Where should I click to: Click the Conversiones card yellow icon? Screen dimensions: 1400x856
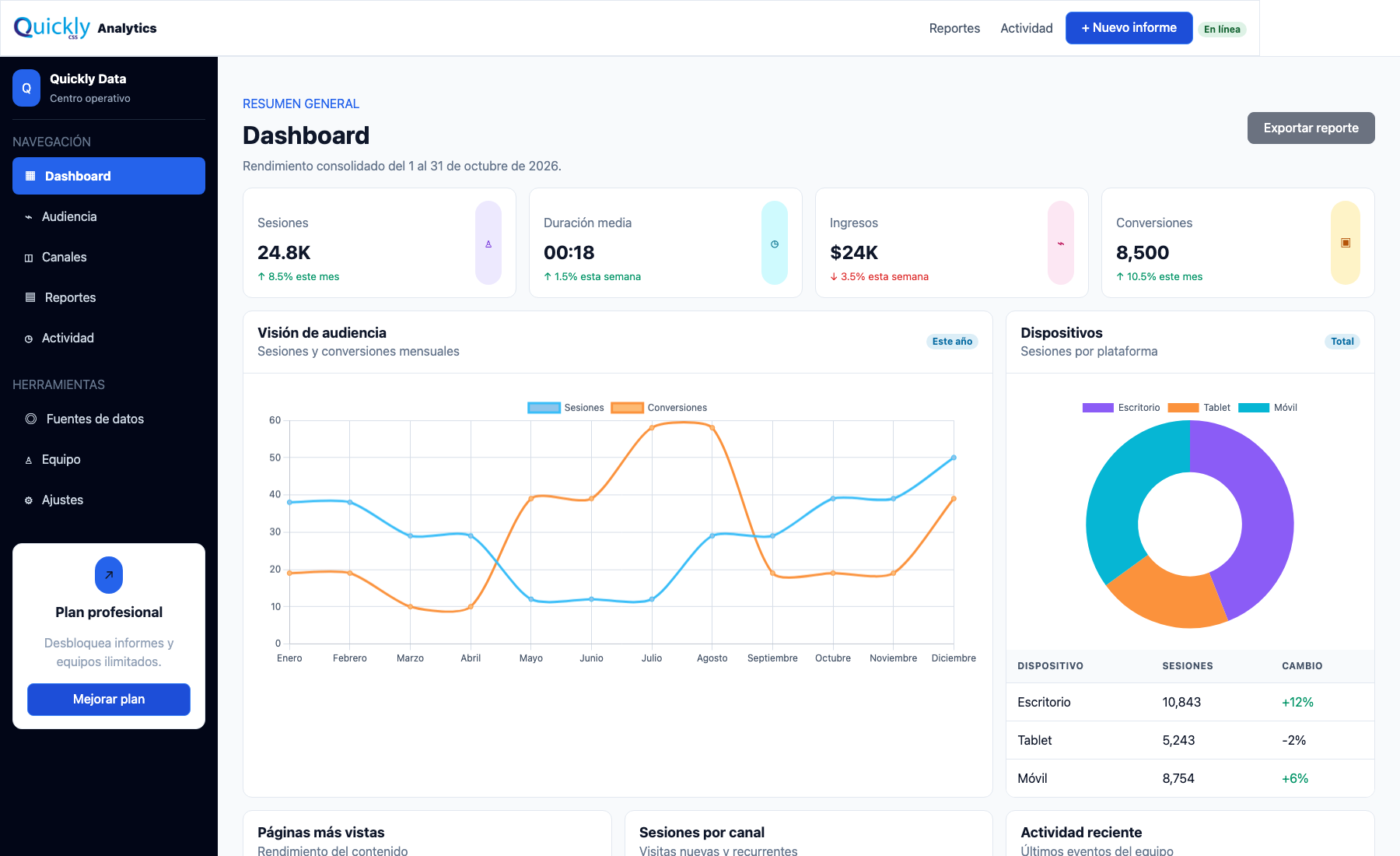pos(1346,243)
